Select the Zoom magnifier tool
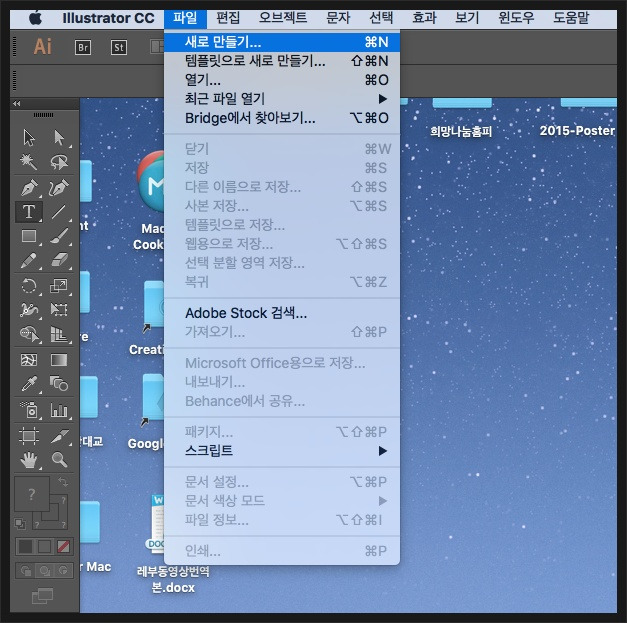 pyautogui.click(x=59, y=460)
